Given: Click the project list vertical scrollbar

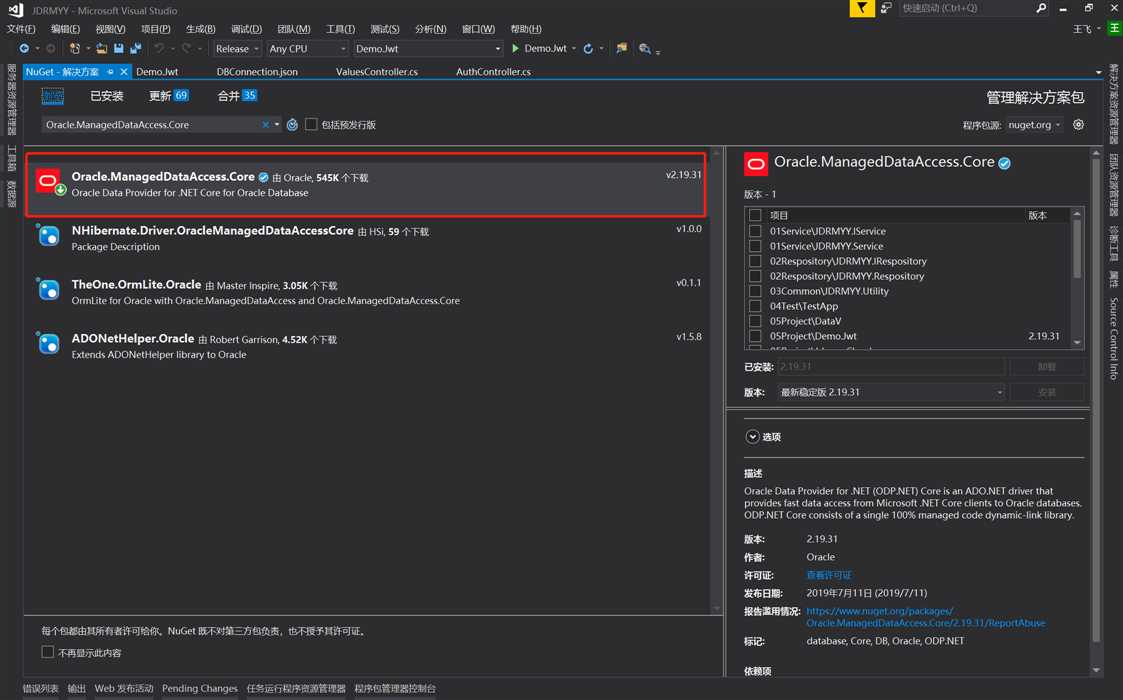Looking at the screenshot, I should (x=1077, y=278).
